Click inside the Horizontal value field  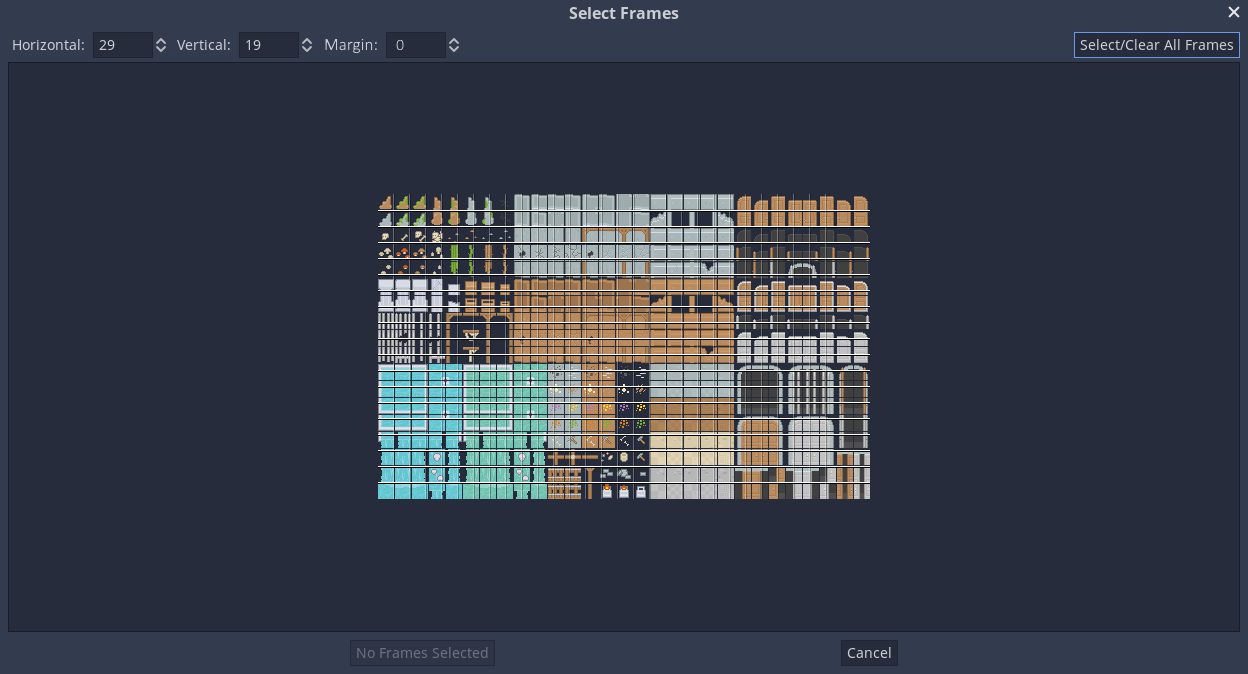pos(120,45)
